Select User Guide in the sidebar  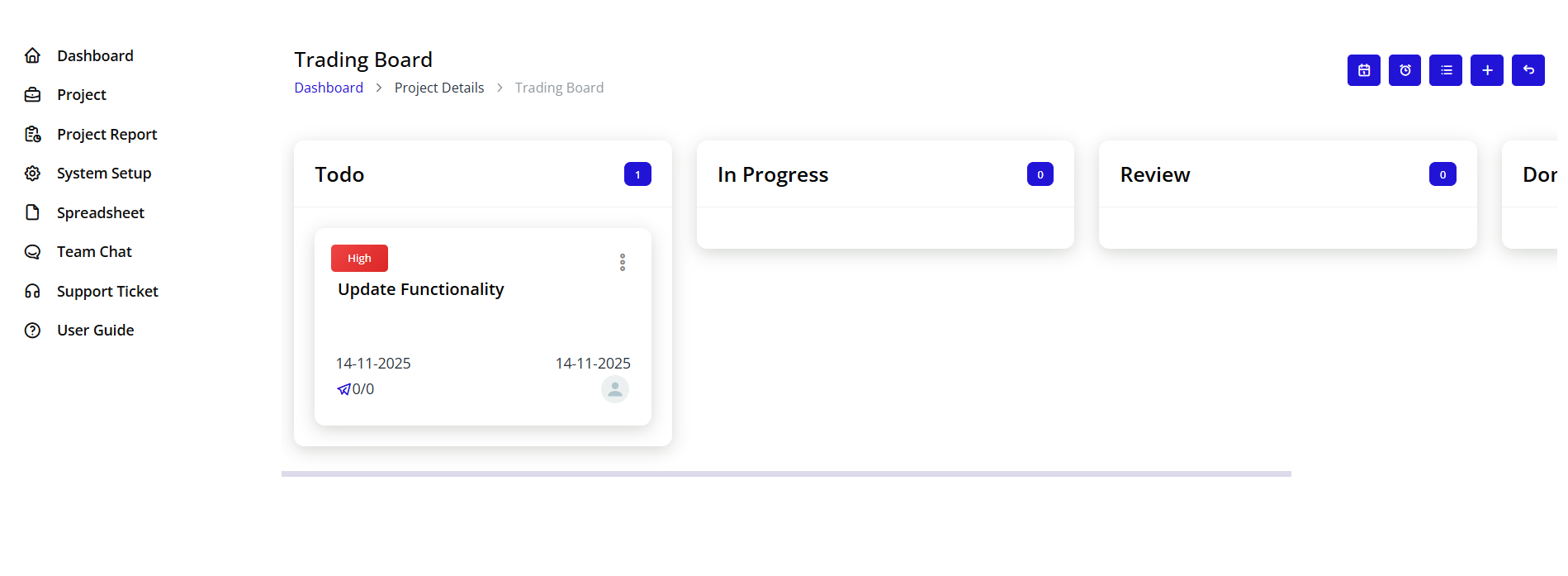(x=95, y=330)
